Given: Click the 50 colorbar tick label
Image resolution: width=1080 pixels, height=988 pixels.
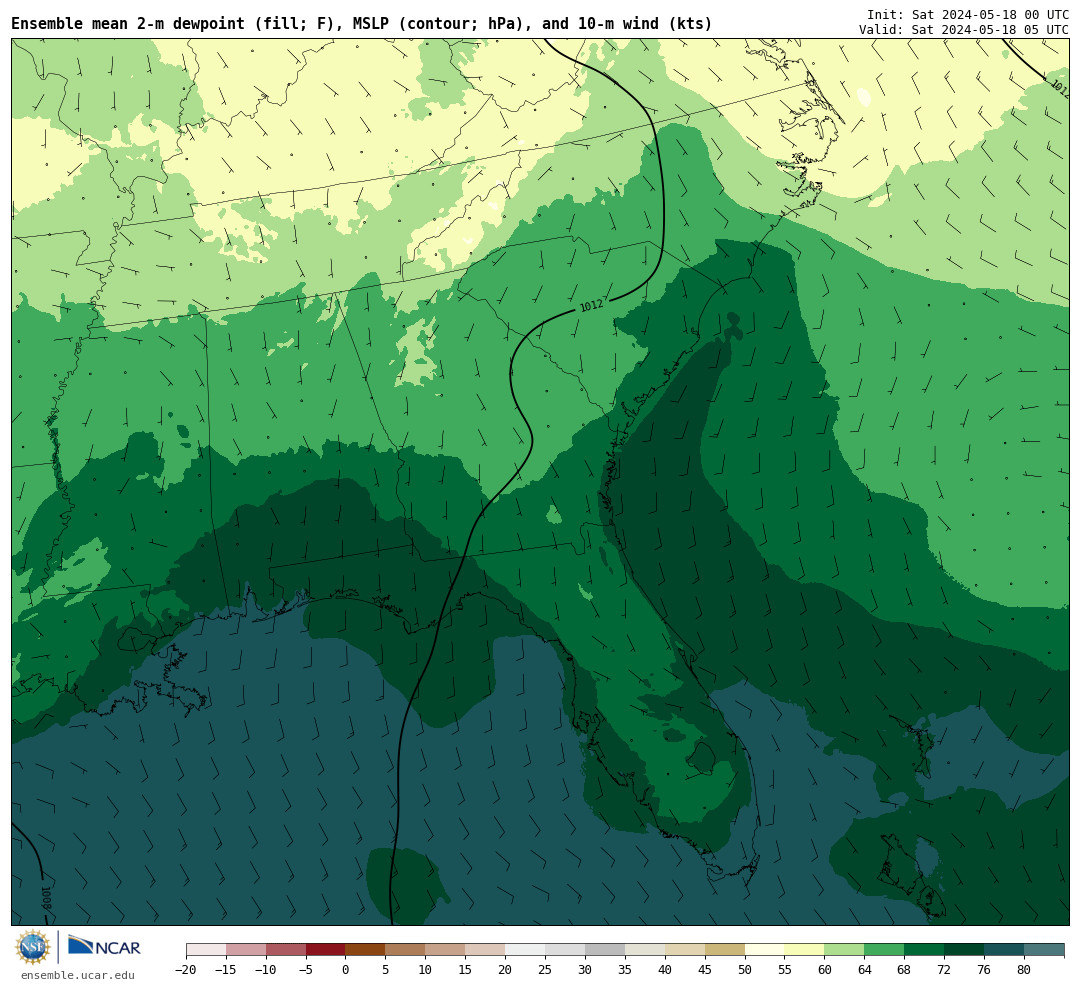Looking at the screenshot, I should pyautogui.click(x=745, y=970).
